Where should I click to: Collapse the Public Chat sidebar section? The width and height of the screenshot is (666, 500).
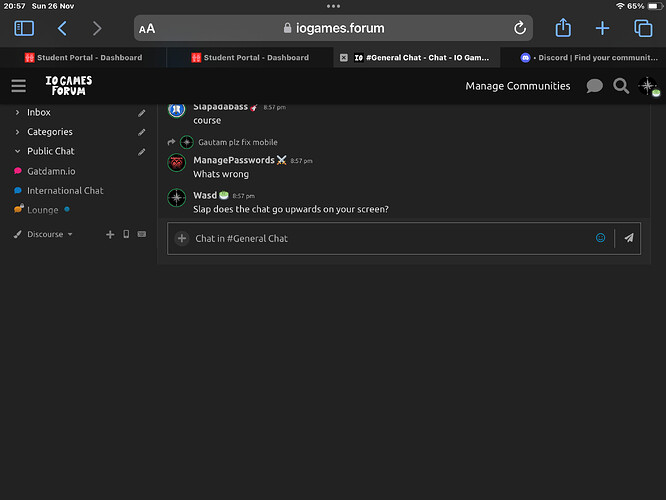click(x=17, y=151)
